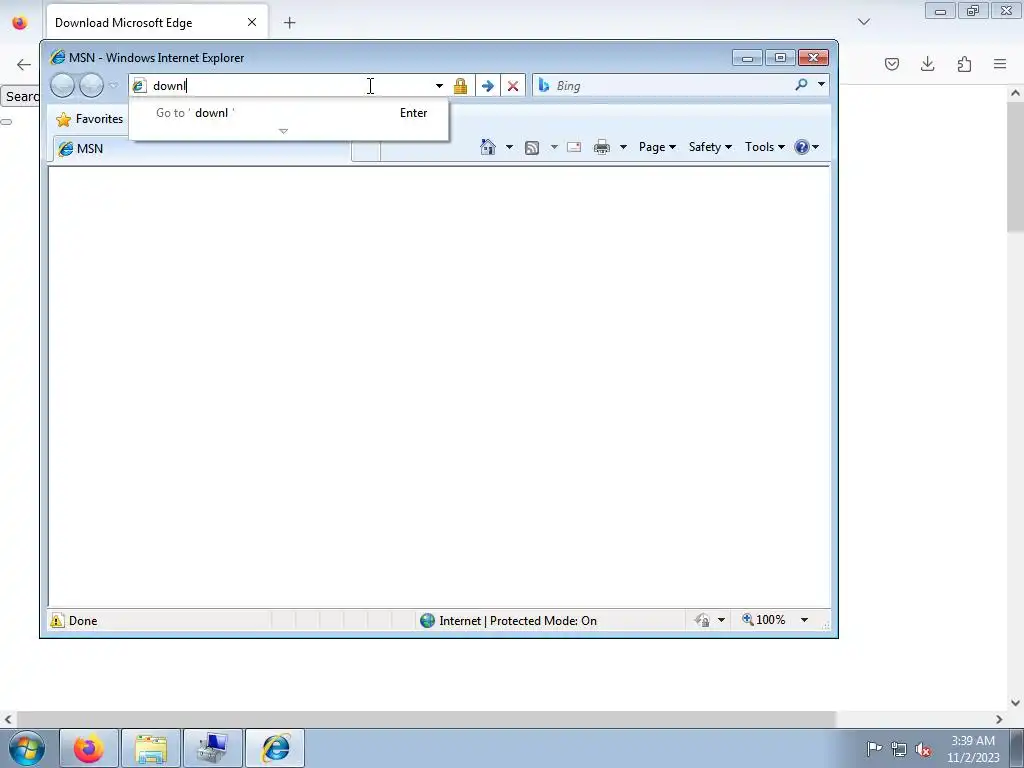
Task: Expand the Print dropdown arrow
Action: tap(623, 147)
